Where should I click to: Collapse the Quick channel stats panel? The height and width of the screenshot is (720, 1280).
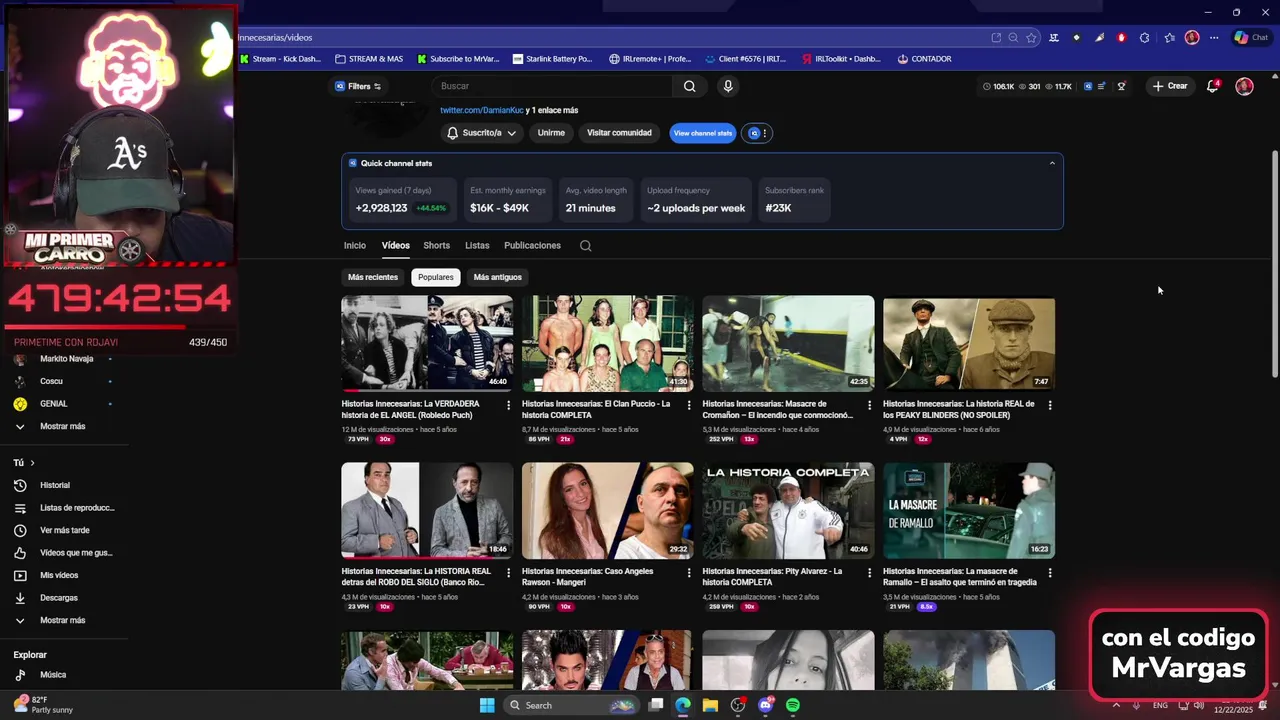point(1052,163)
